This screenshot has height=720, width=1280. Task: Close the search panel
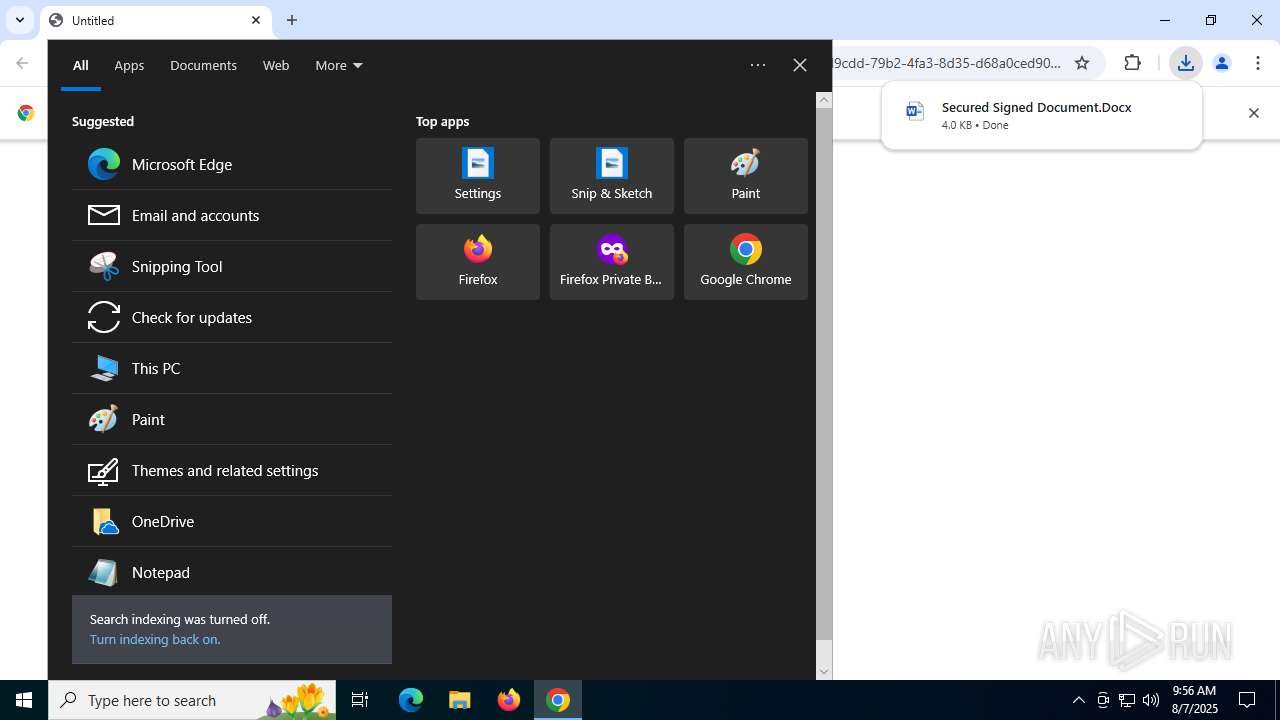click(x=800, y=65)
